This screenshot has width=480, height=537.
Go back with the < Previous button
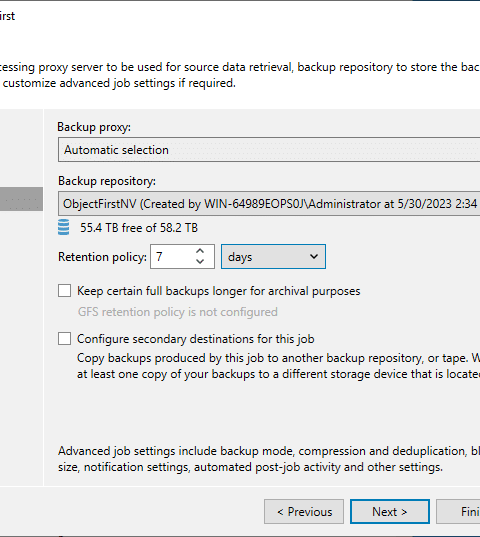pyautogui.click(x=304, y=511)
